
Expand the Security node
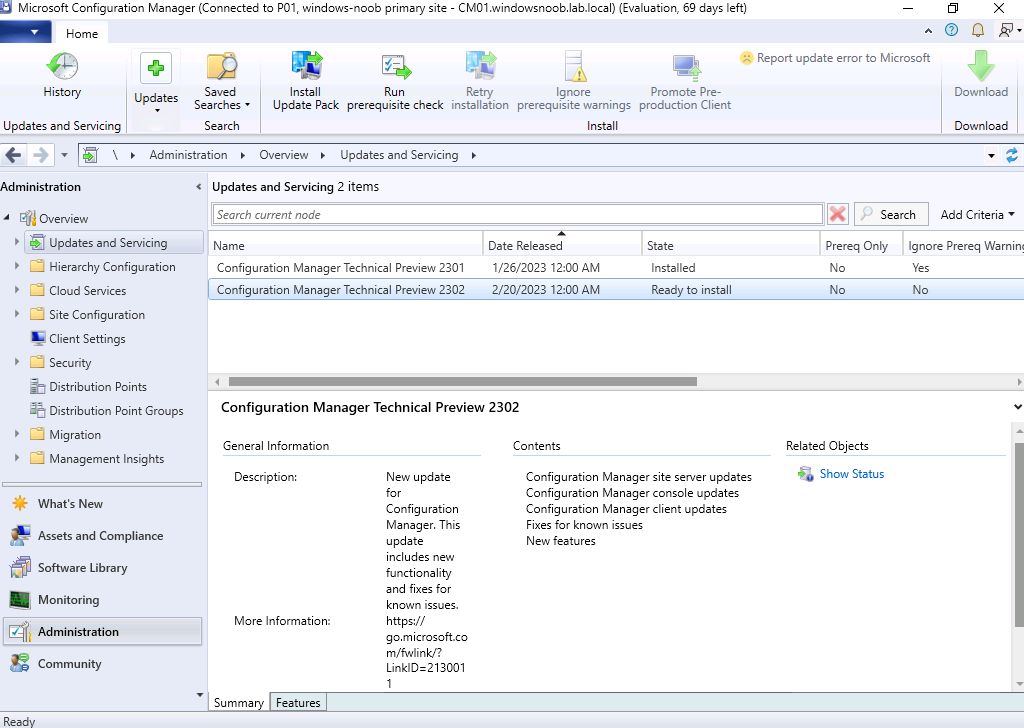(x=17, y=362)
